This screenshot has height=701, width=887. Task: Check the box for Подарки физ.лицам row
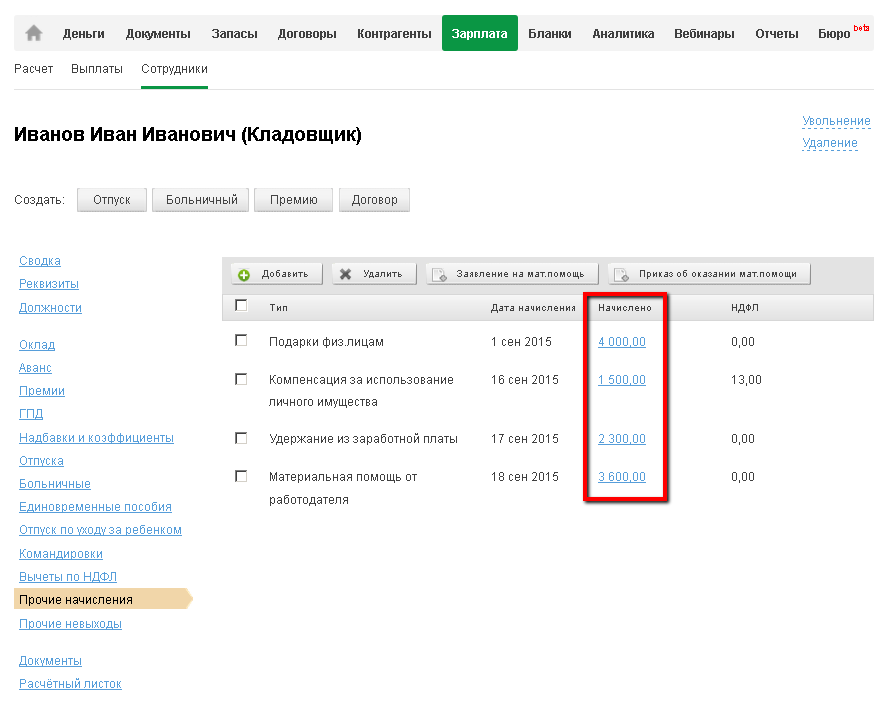click(241, 341)
